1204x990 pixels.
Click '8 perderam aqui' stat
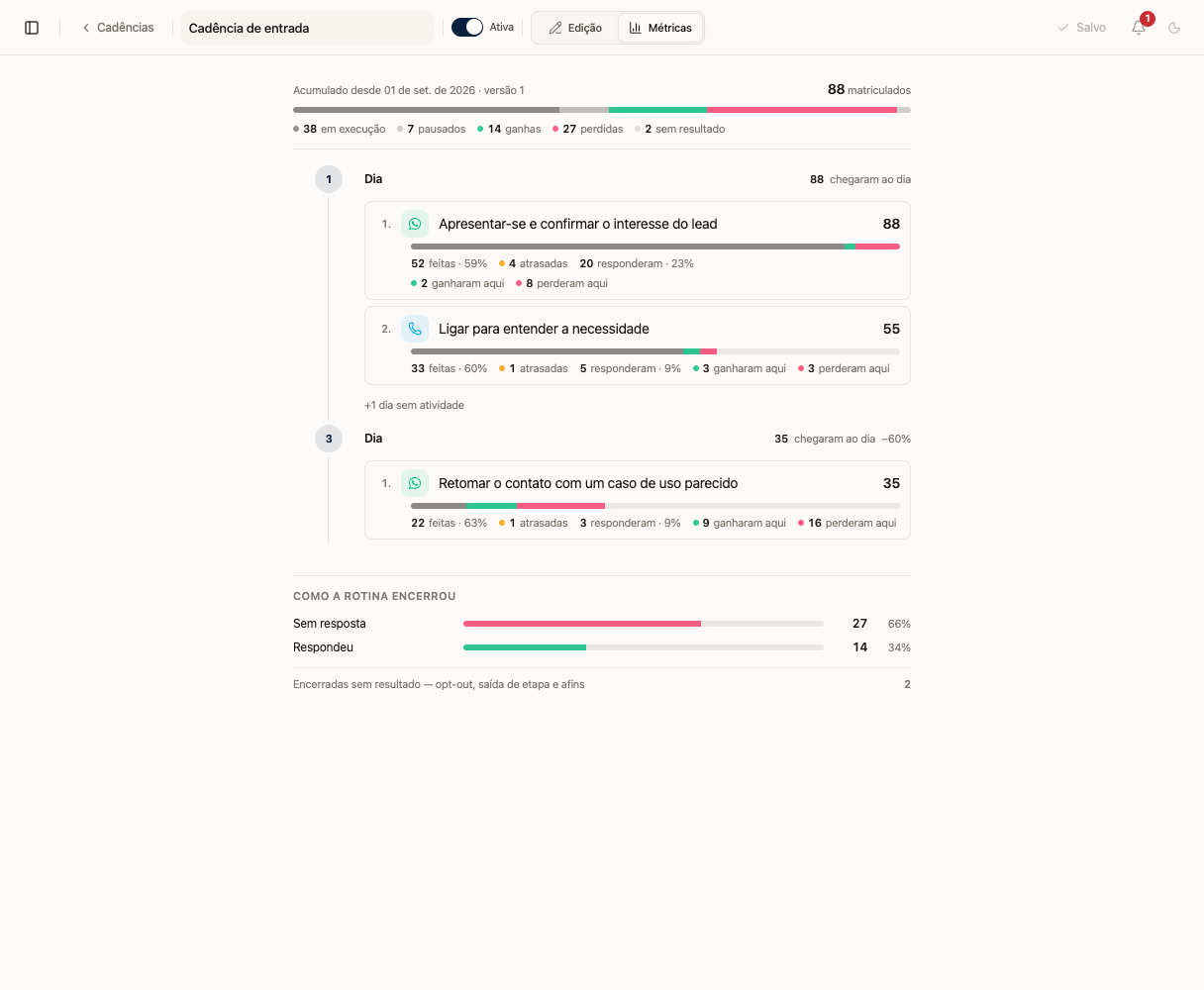[562, 283]
